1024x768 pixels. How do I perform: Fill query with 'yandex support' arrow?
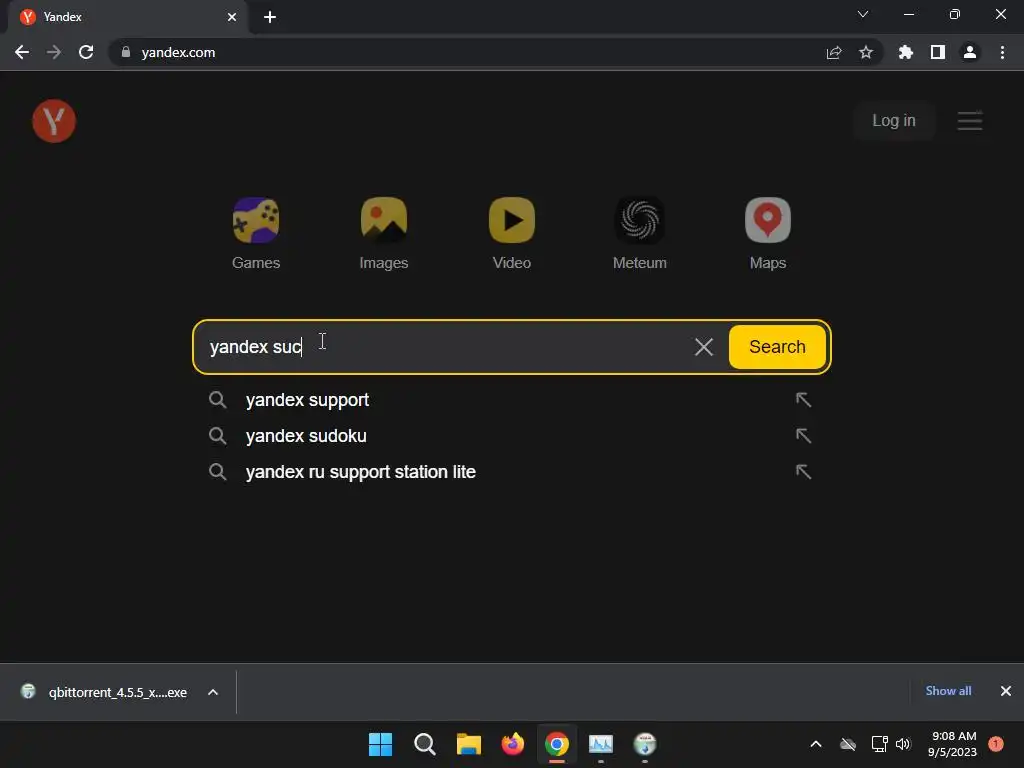point(803,400)
